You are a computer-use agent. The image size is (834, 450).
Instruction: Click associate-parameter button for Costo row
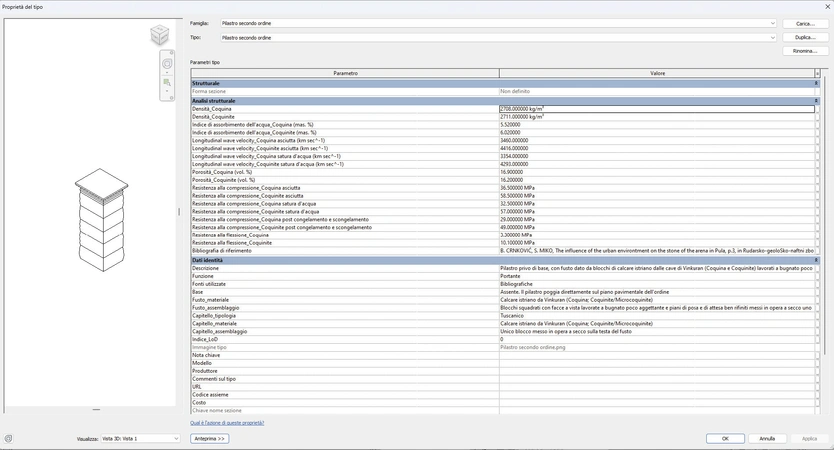(x=817, y=403)
